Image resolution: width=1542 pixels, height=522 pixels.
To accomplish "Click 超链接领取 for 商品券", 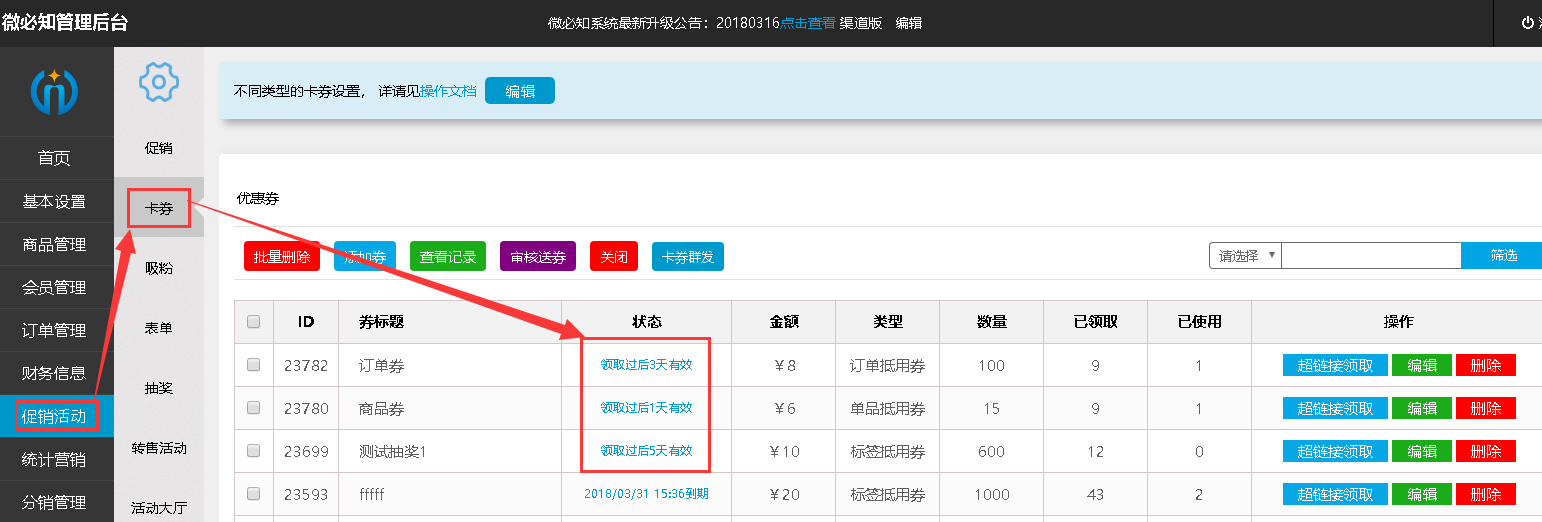I will click(1335, 408).
